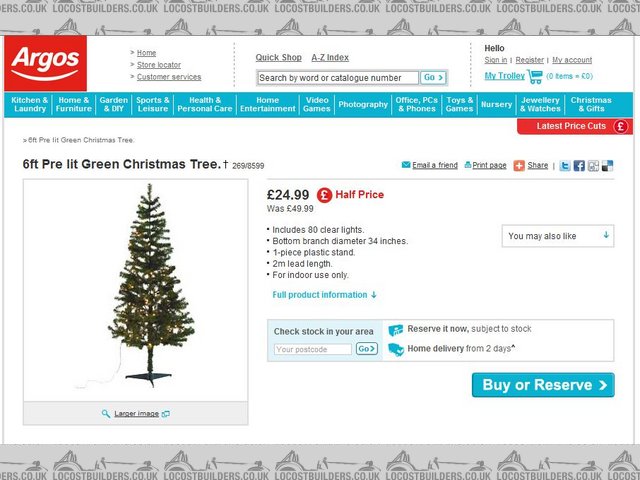Open Latest Price Cuts tab
The image size is (640, 480).
click(575, 126)
